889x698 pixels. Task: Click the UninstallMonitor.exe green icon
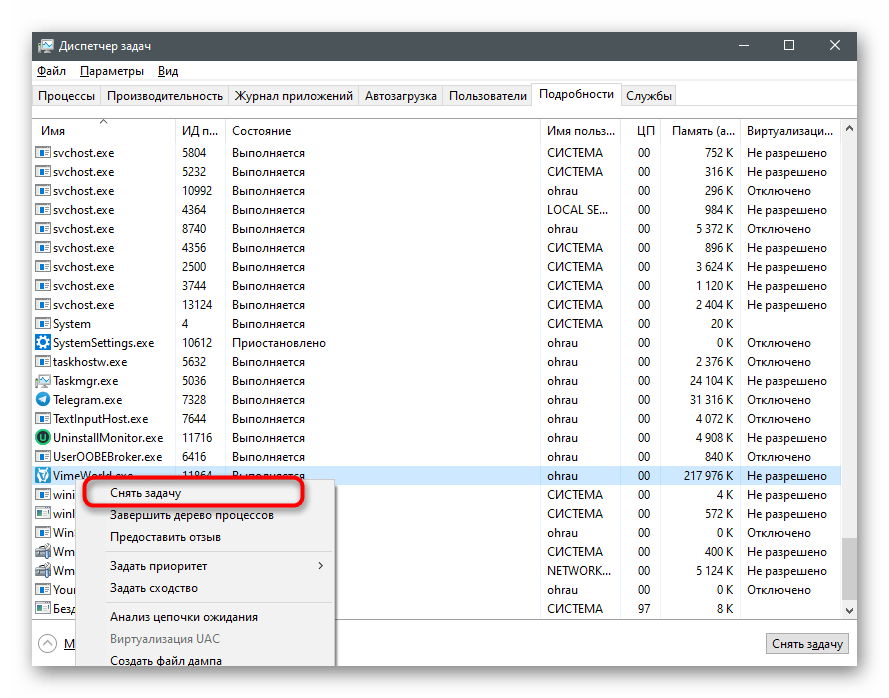point(43,437)
